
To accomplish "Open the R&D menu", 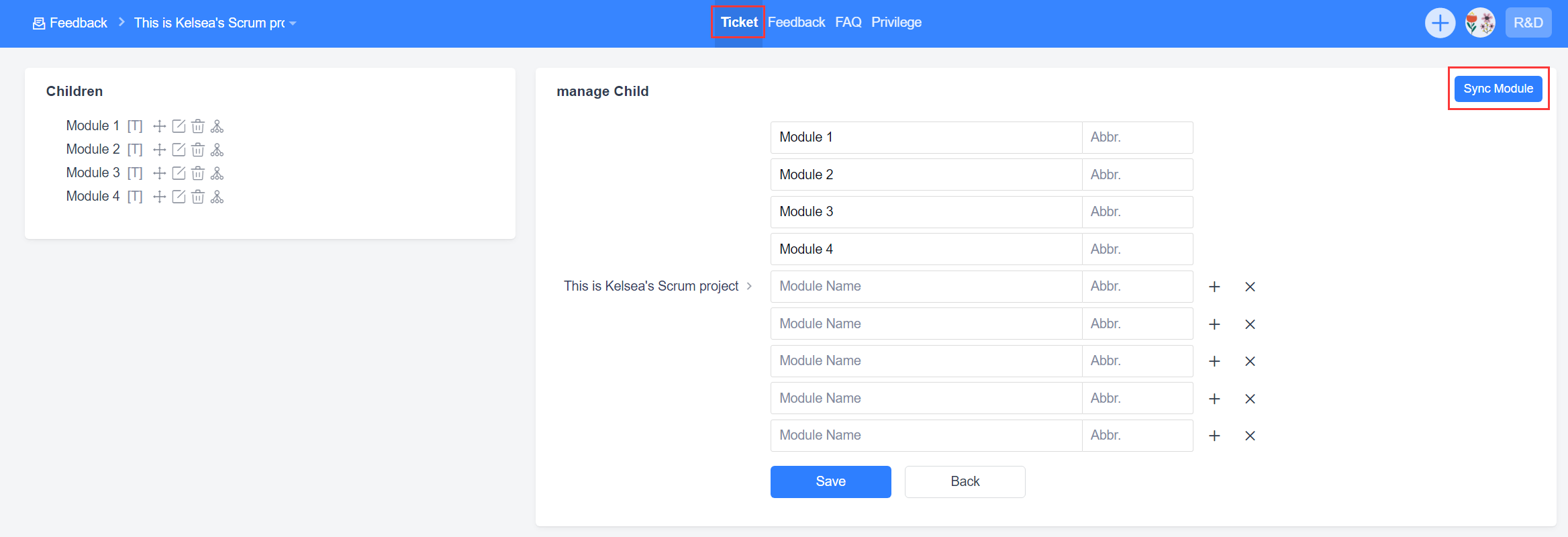I will click(1528, 23).
